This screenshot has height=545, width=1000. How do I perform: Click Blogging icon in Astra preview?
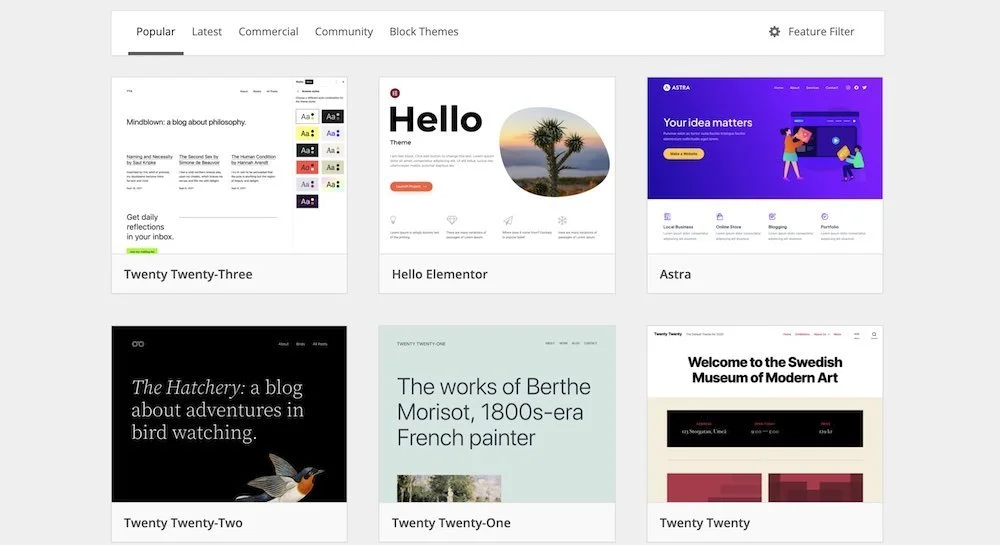[772, 217]
